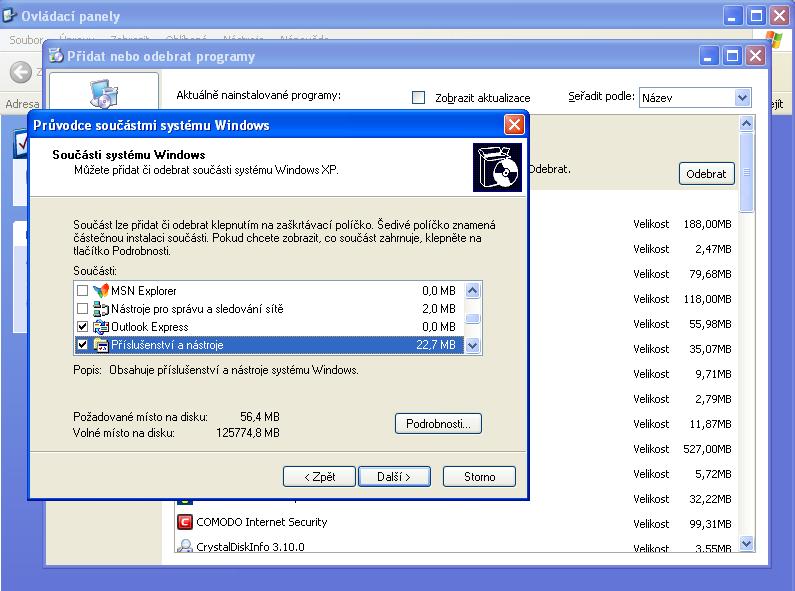The image size is (795, 591).
Task: Click the COMODO Internet Security red icon
Action: [x=185, y=522]
